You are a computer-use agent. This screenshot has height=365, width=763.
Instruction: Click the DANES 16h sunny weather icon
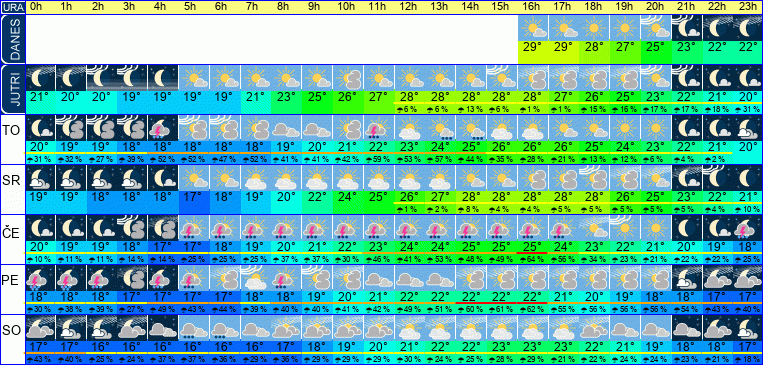[x=533, y=28]
